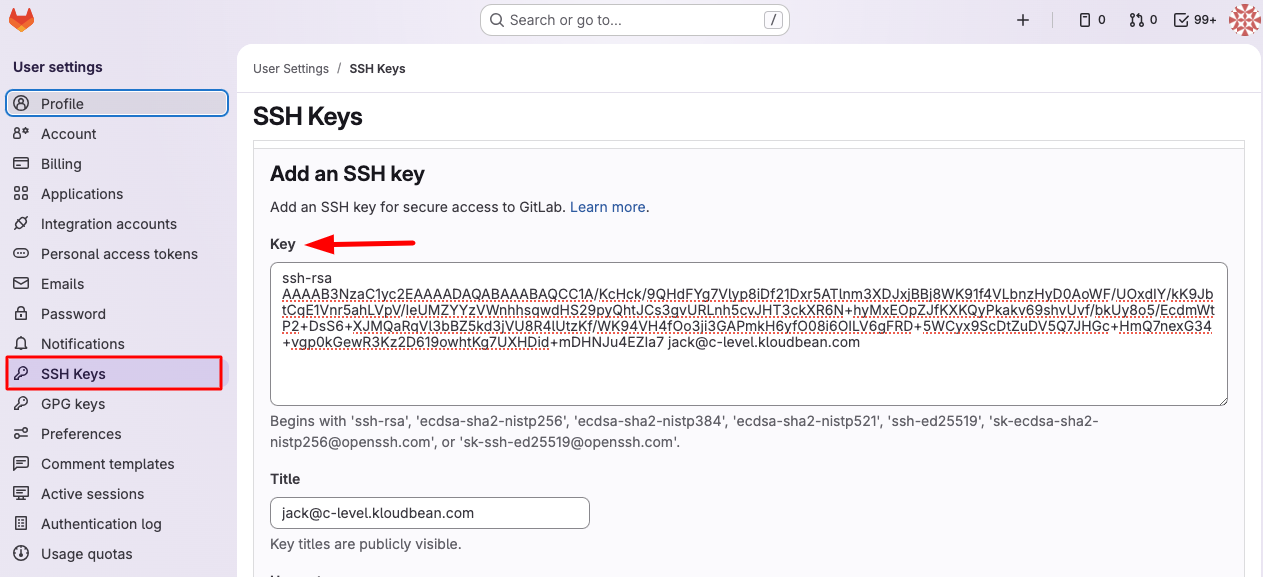Open the create new item plus icon
Image resolution: width=1263 pixels, height=577 pixels.
click(1022, 19)
